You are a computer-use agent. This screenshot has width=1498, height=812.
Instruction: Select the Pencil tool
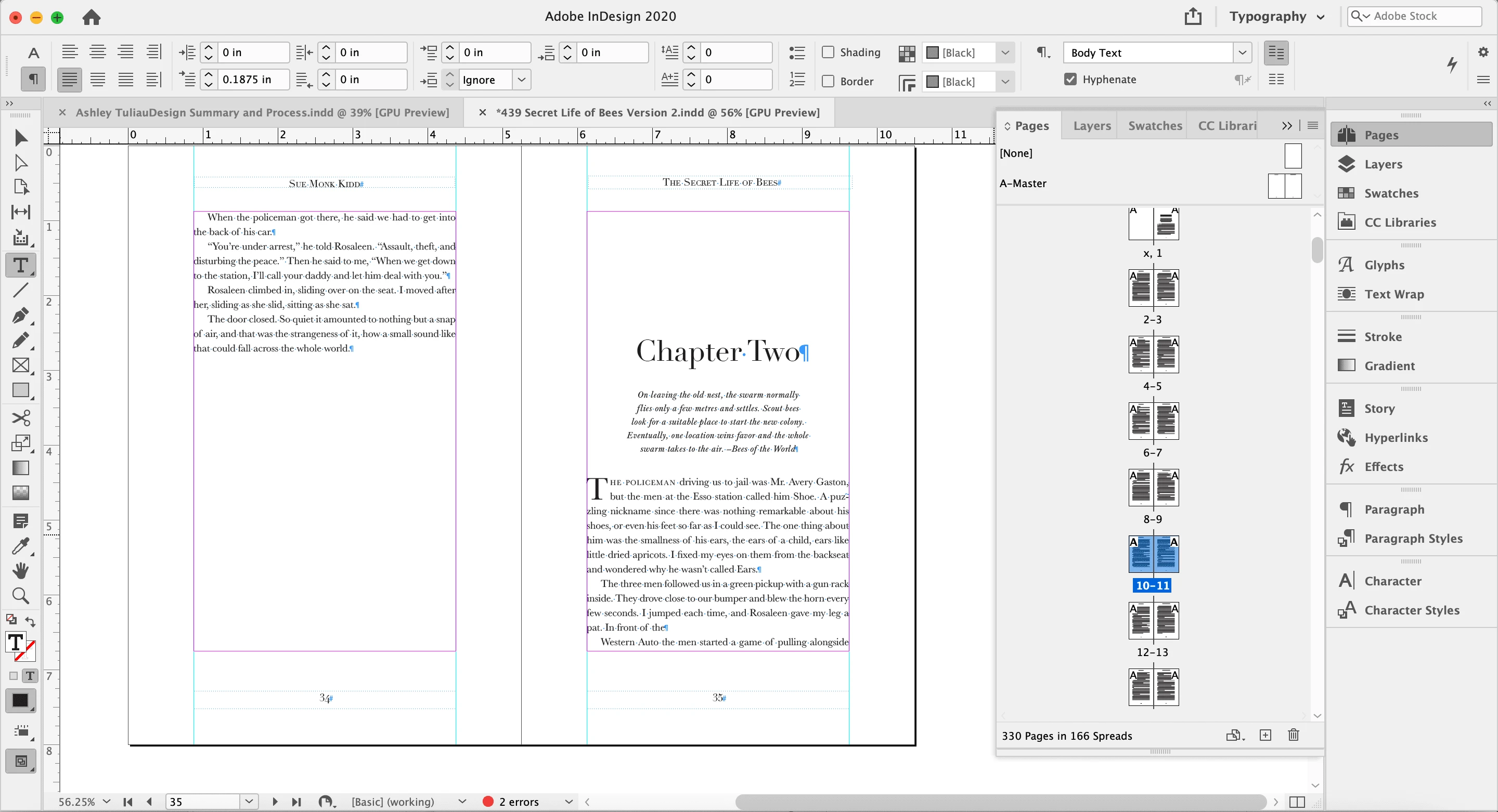(x=20, y=340)
